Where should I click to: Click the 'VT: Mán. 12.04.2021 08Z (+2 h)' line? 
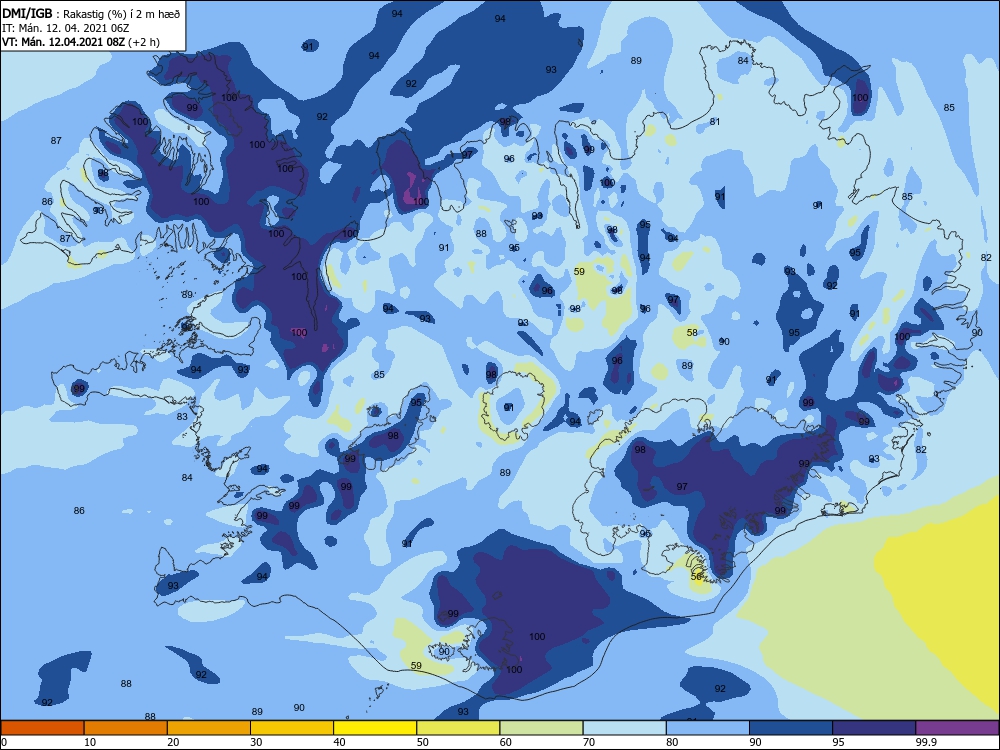pos(81,42)
